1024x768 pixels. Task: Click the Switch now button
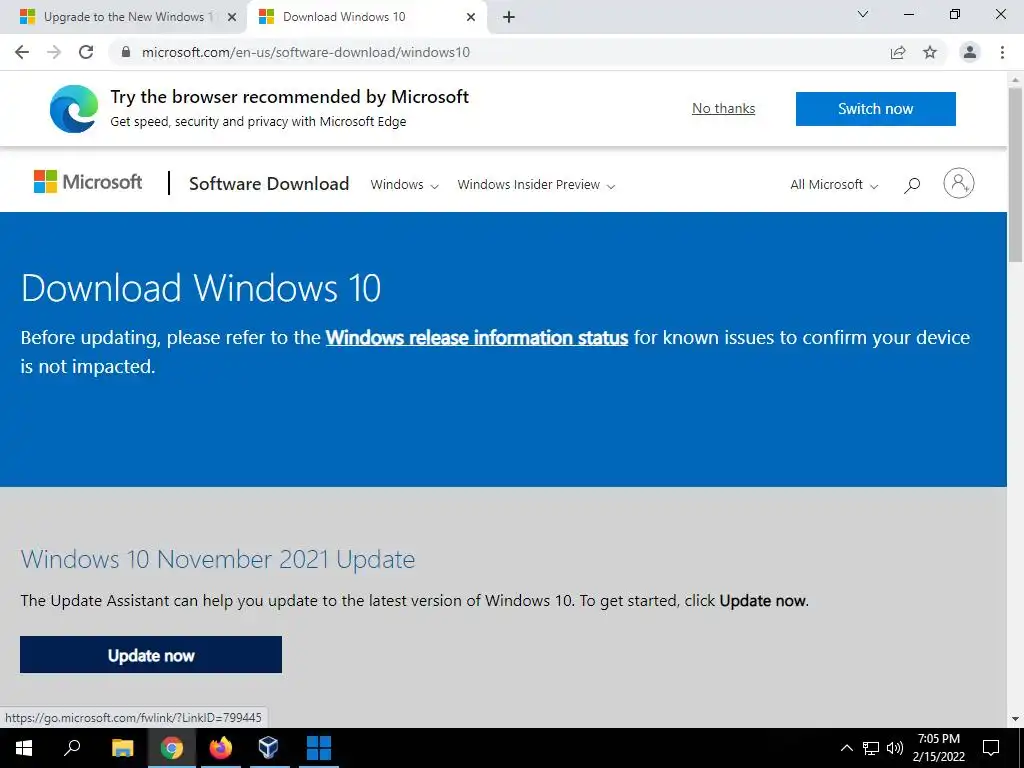click(x=876, y=108)
